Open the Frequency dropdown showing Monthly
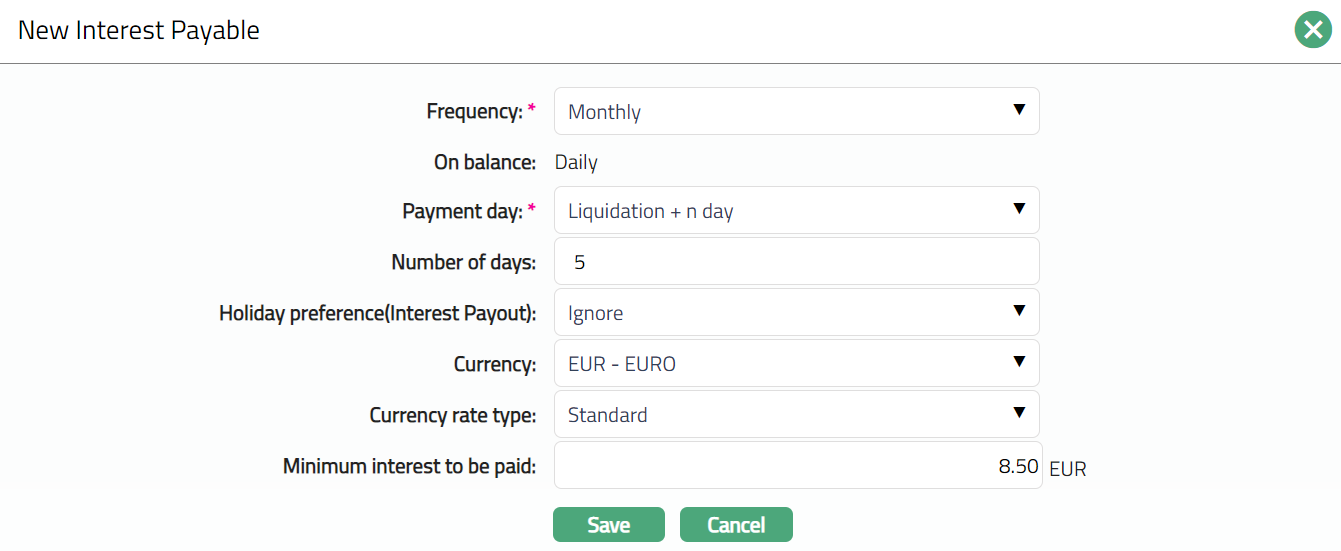Screen dimensions: 1341x551 (x=796, y=111)
